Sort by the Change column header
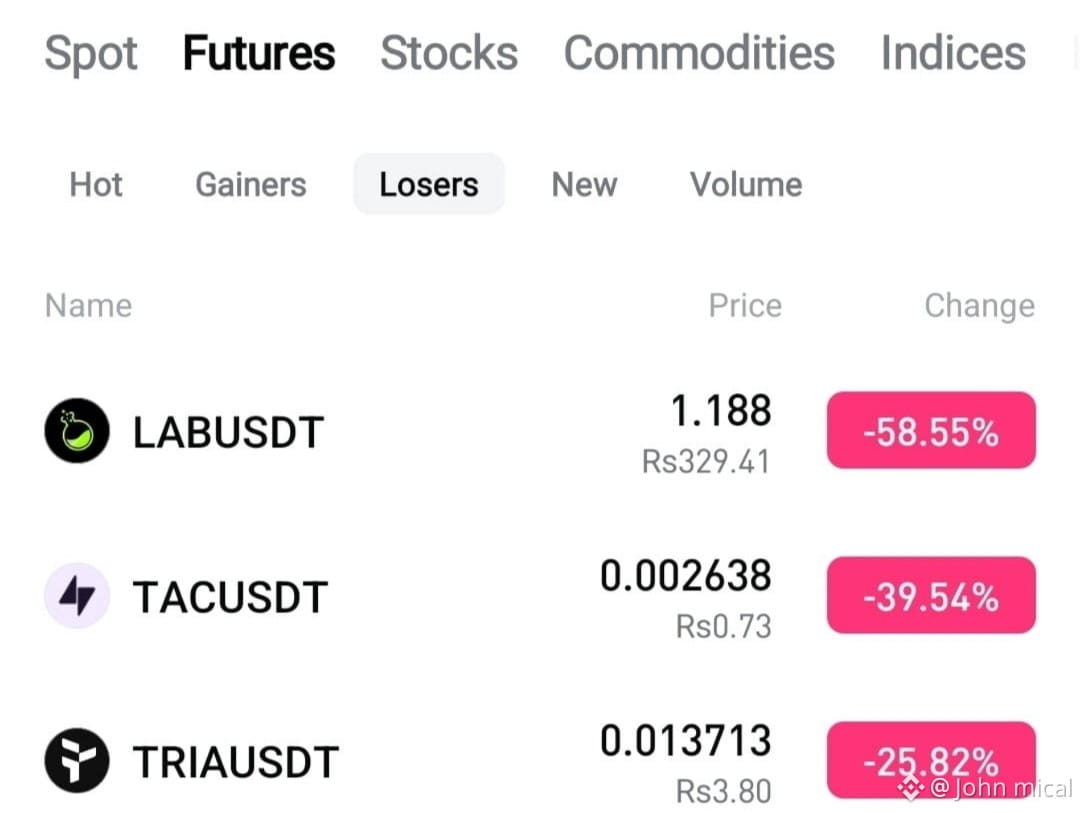 979,306
